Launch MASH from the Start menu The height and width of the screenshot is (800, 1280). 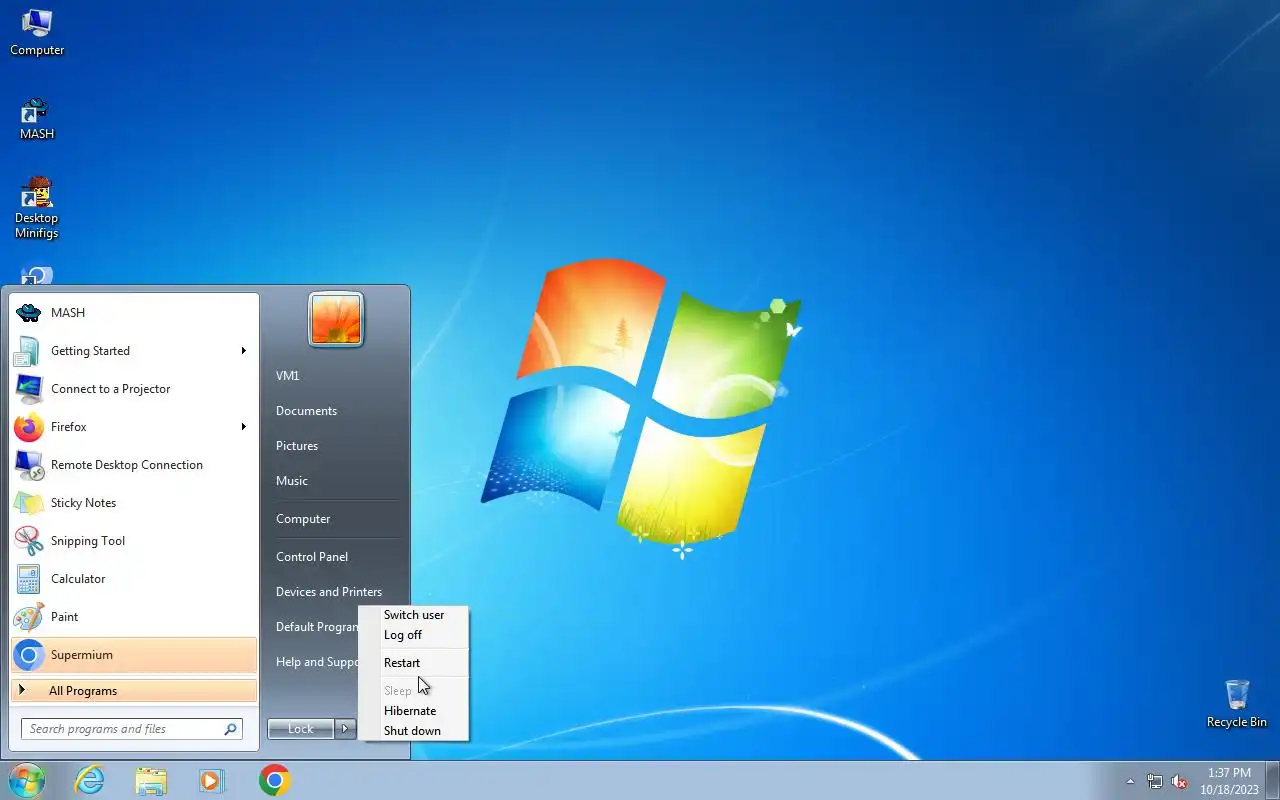point(134,313)
